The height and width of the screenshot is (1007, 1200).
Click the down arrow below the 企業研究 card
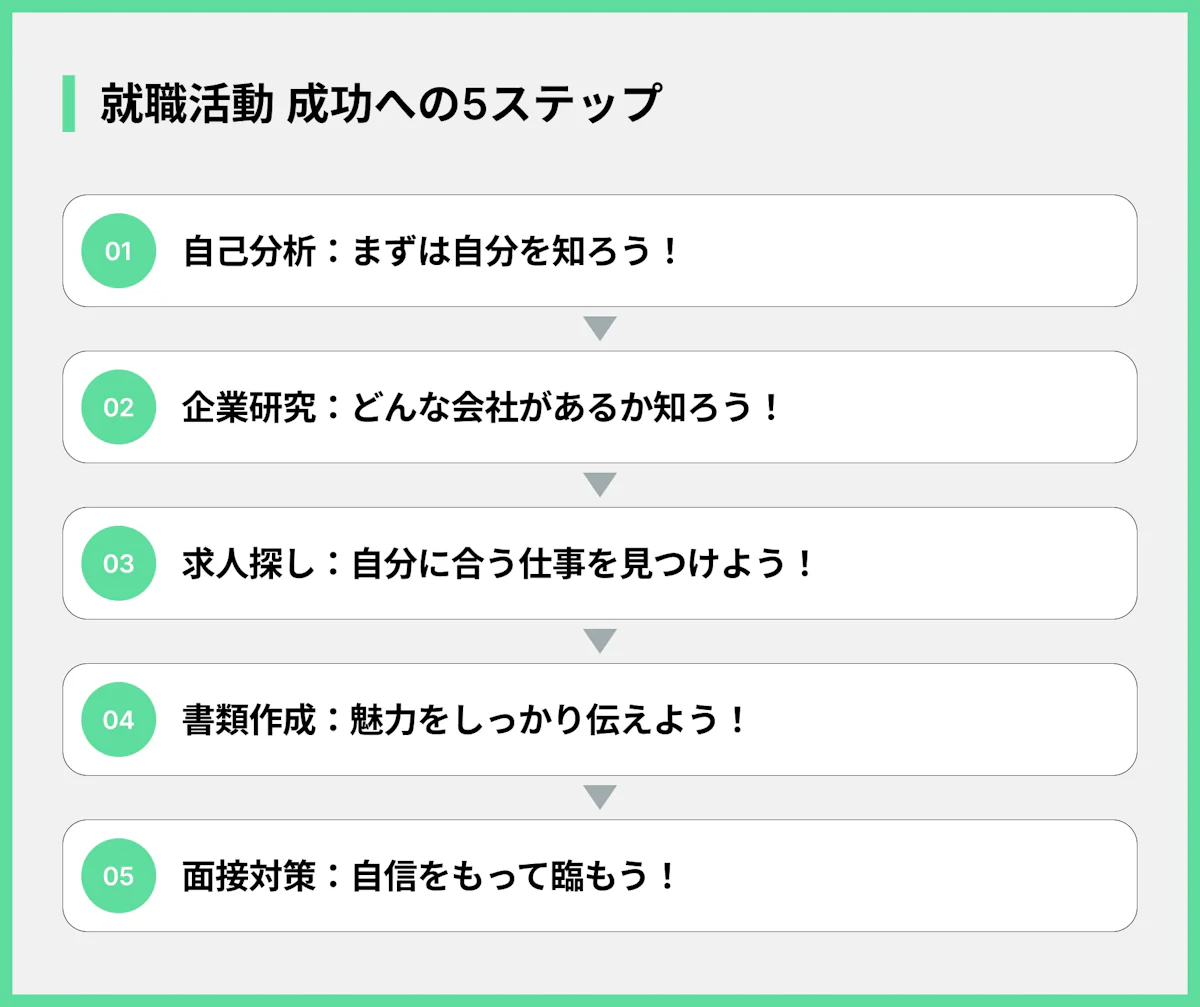tap(599, 485)
